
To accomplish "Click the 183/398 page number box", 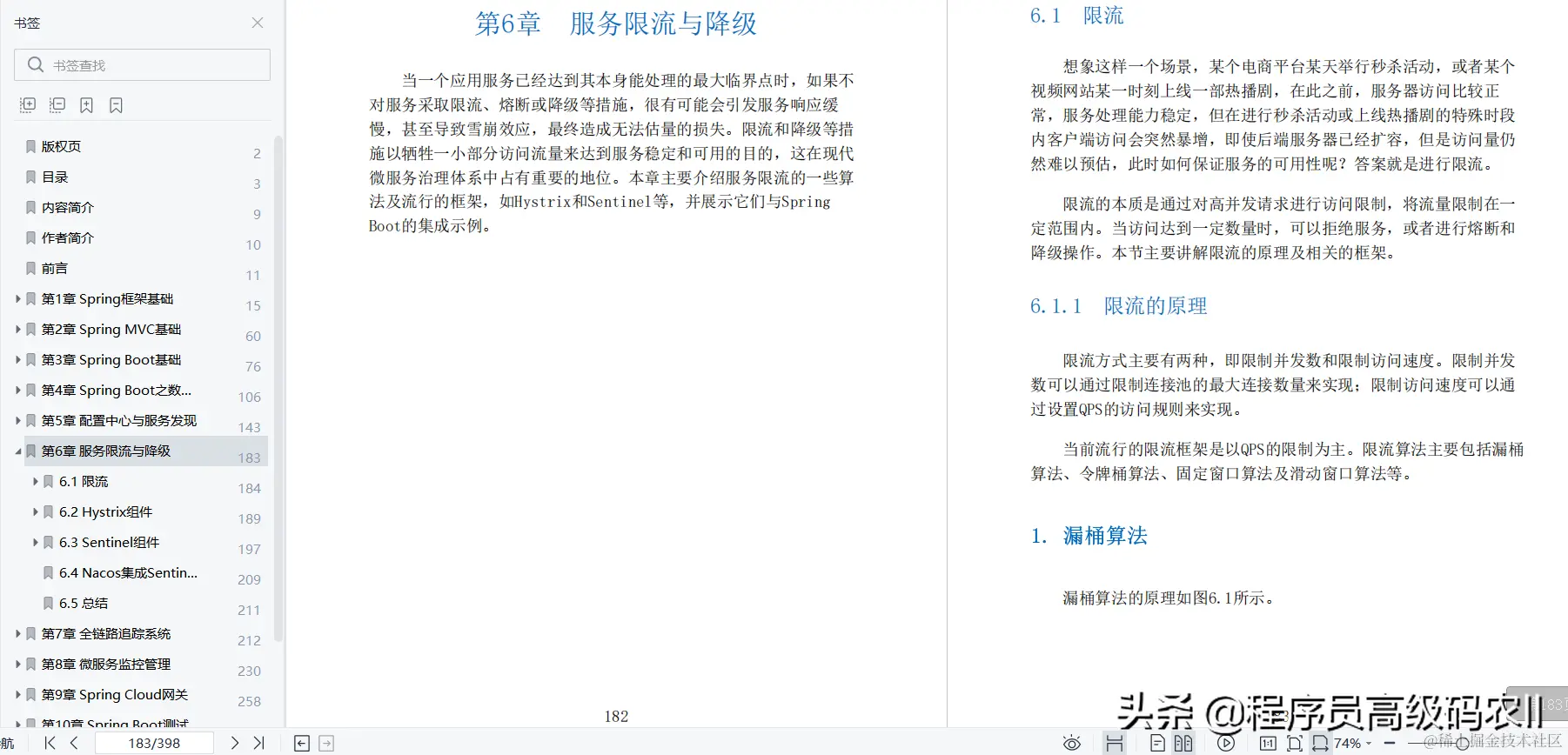I will tap(154, 743).
